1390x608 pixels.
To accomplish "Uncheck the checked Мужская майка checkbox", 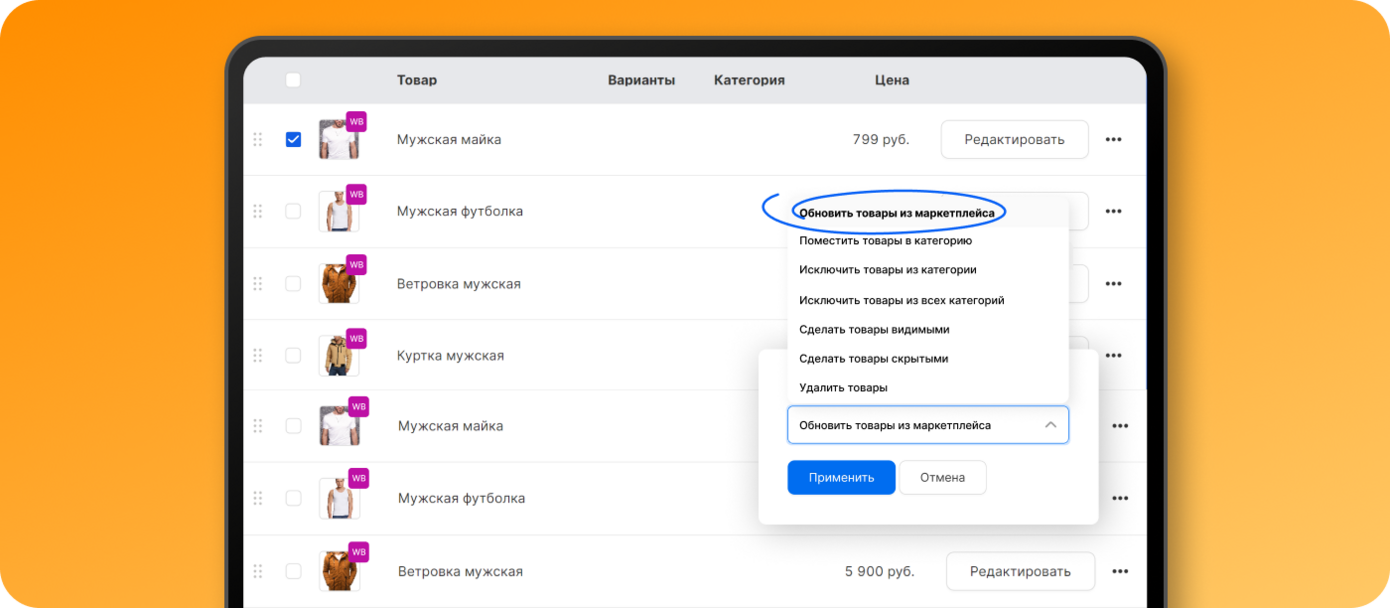I will pos(293,140).
